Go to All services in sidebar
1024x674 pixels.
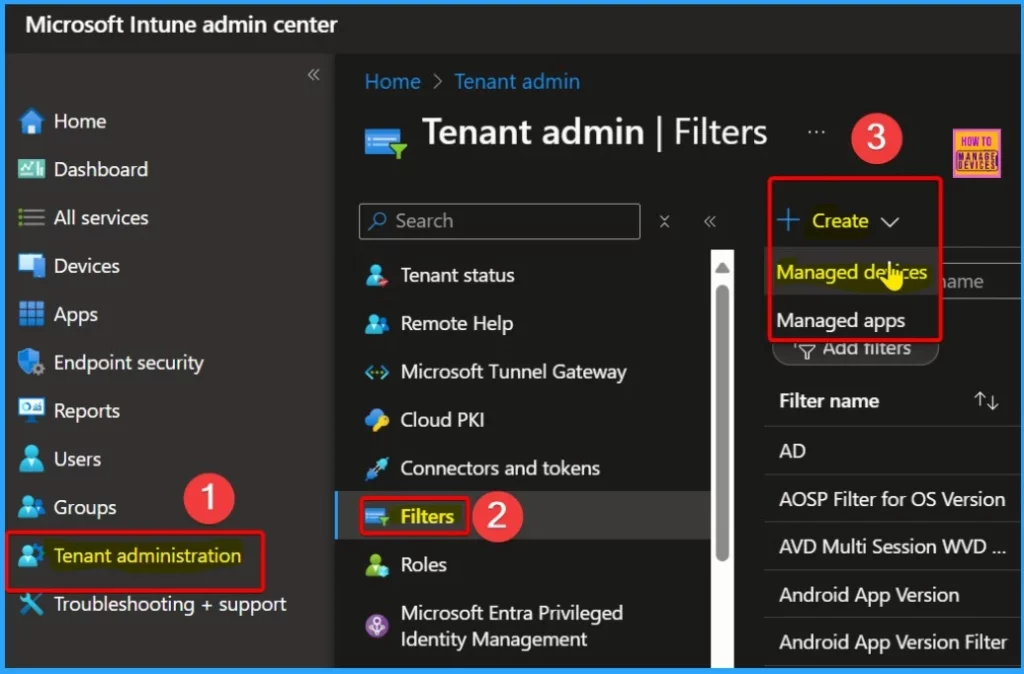[x=101, y=217]
